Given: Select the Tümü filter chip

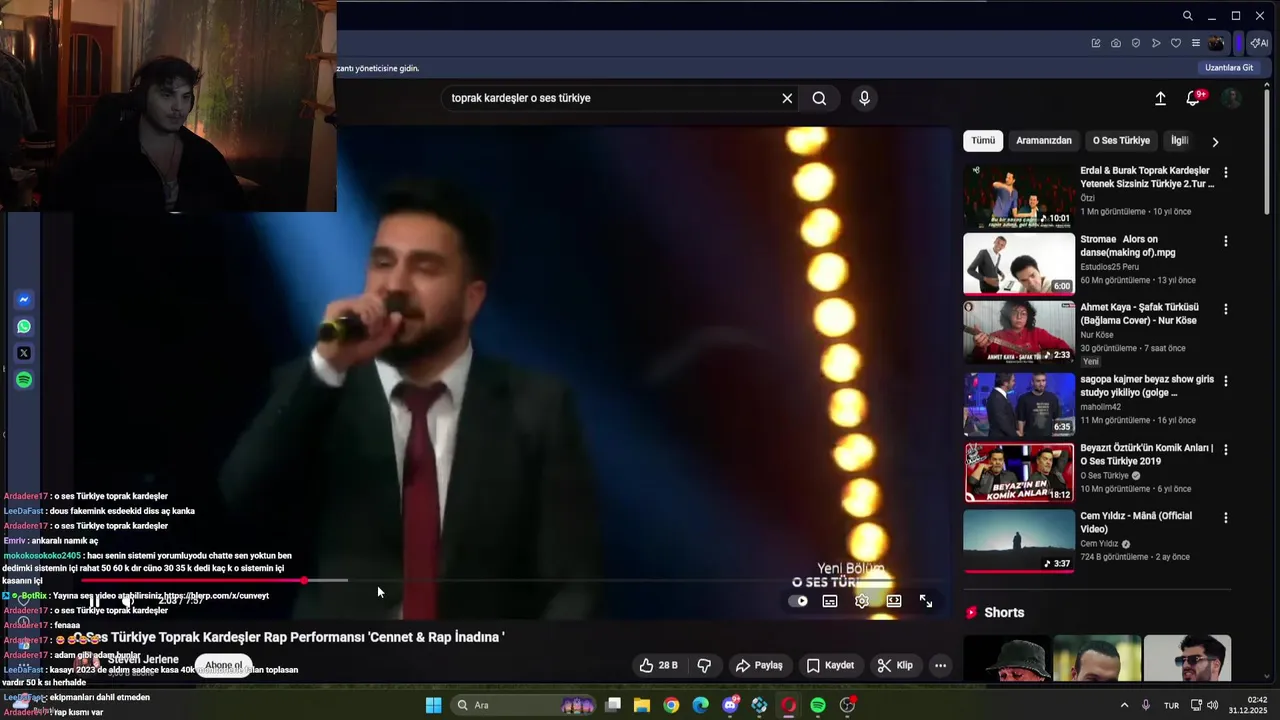Looking at the screenshot, I should point(983,141).
